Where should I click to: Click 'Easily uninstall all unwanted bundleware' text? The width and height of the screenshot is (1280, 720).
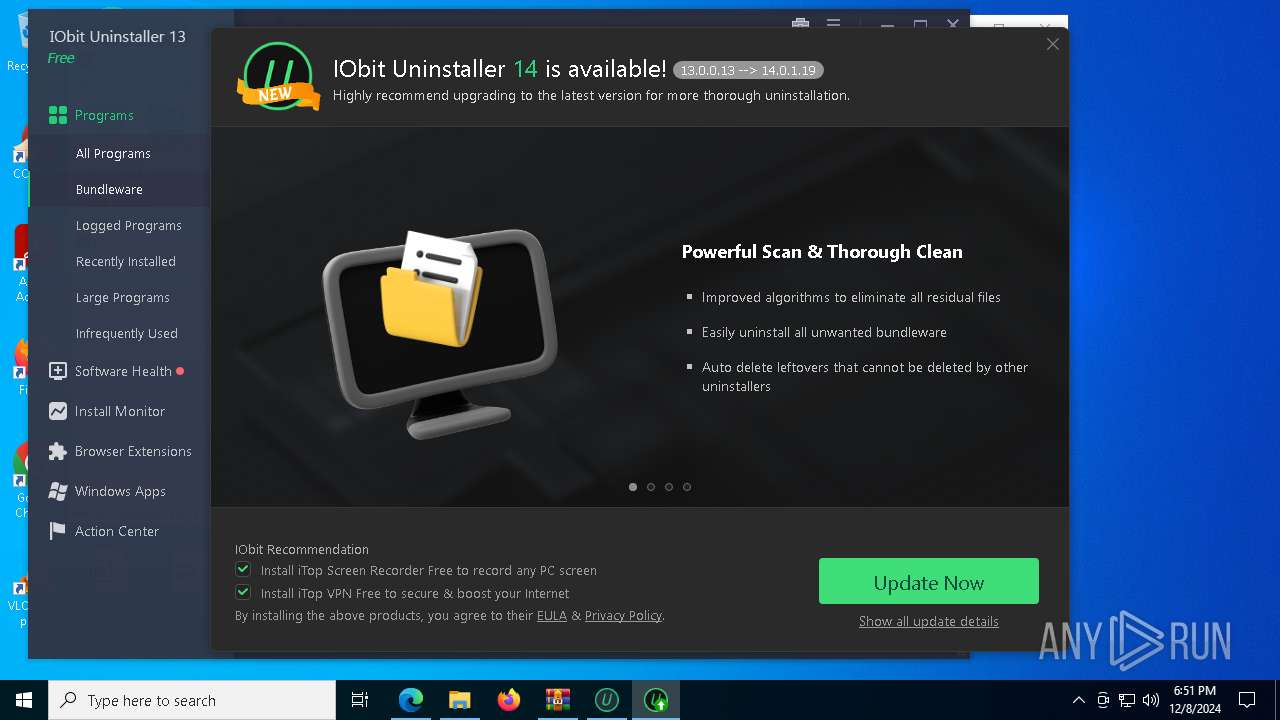click(x=824, y=332)
